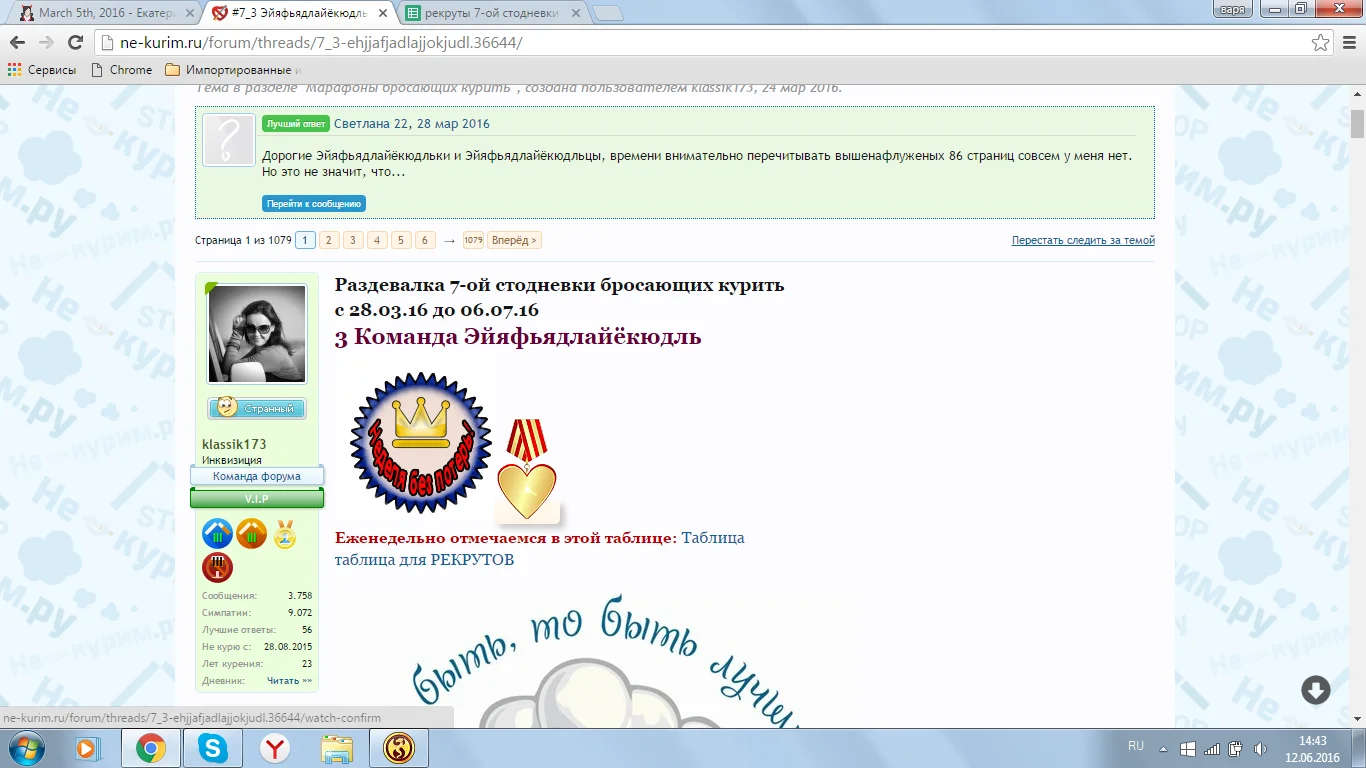The height and width of the screenshot is (768, 1366).
Task: Click the crown emblem team badge image
Action: point(421,443)
